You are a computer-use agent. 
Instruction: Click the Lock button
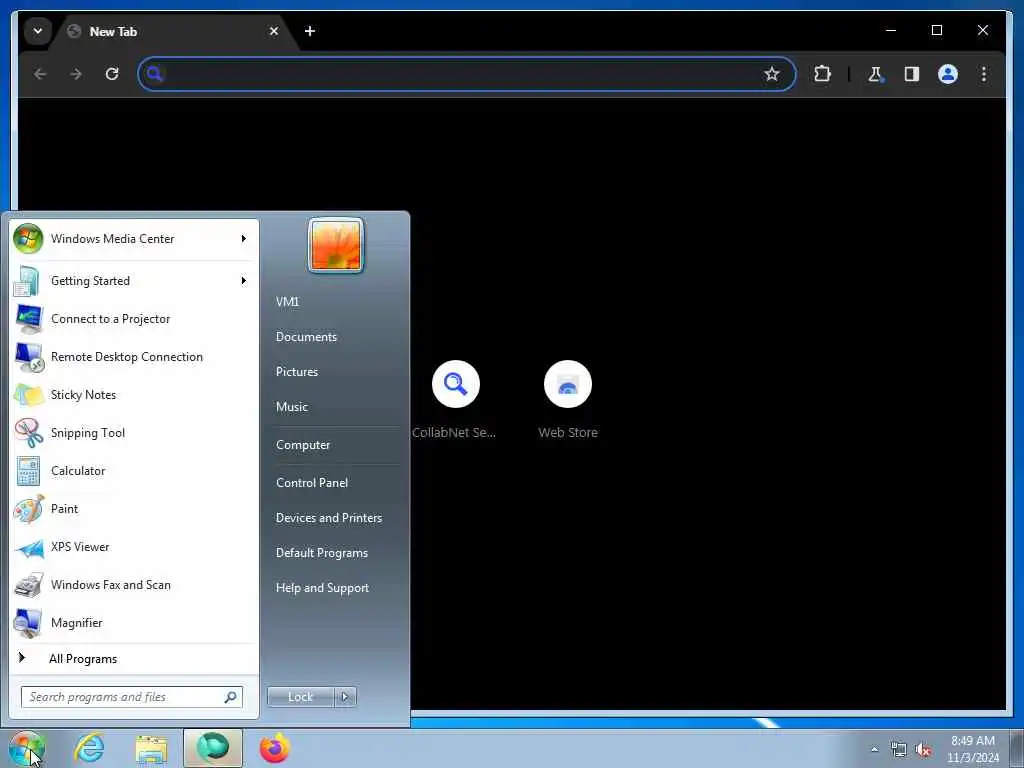[300, 697]
